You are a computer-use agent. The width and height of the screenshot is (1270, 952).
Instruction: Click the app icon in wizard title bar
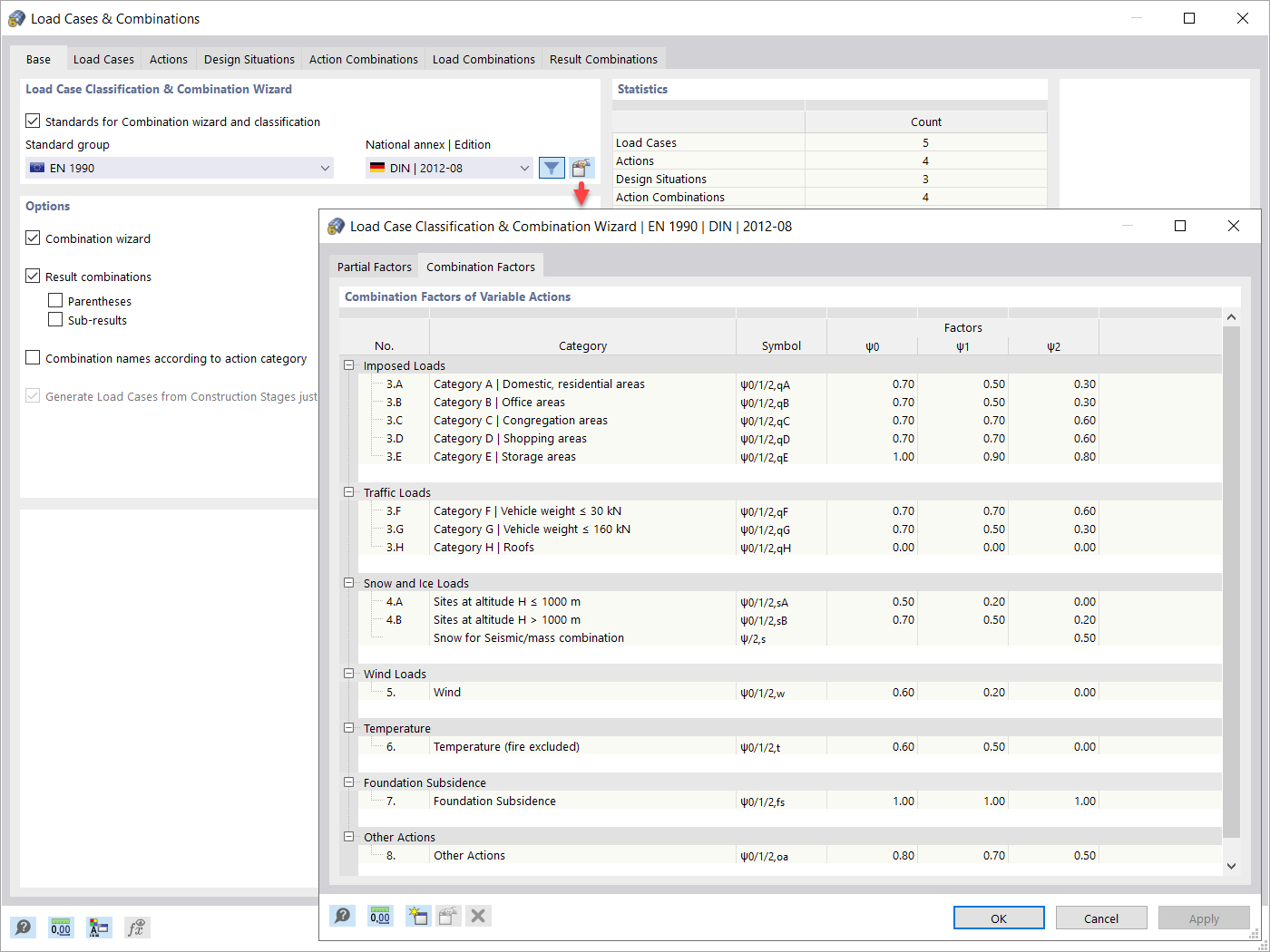coord(337,226)
